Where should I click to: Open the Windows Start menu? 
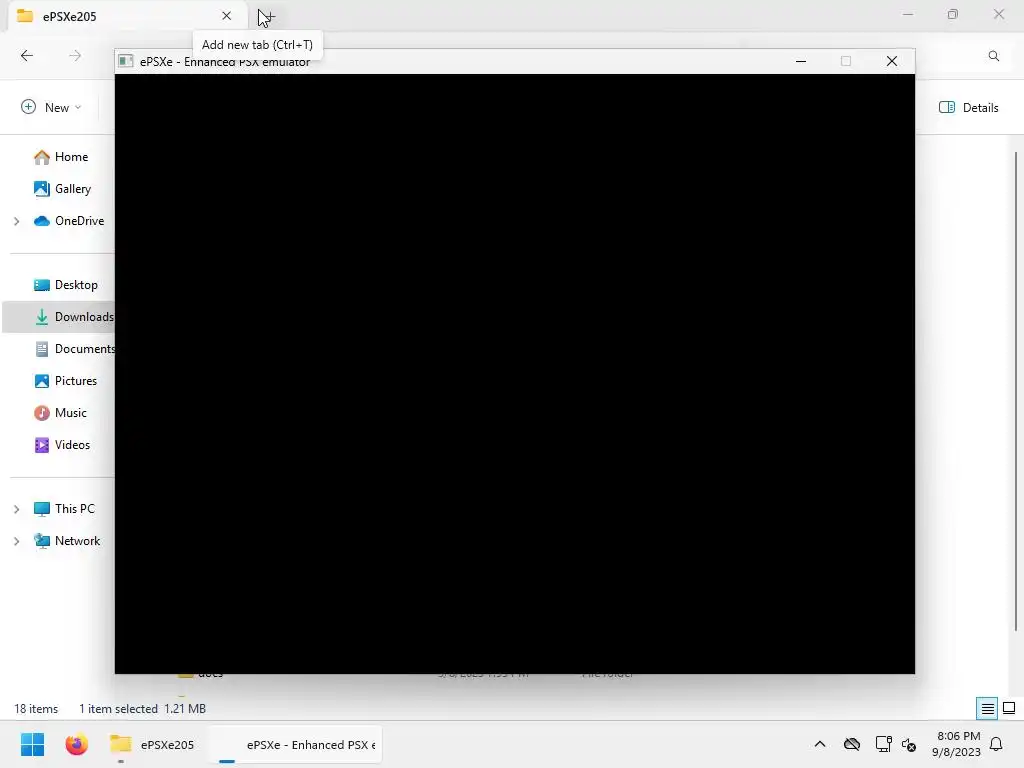tap(33, 744)
